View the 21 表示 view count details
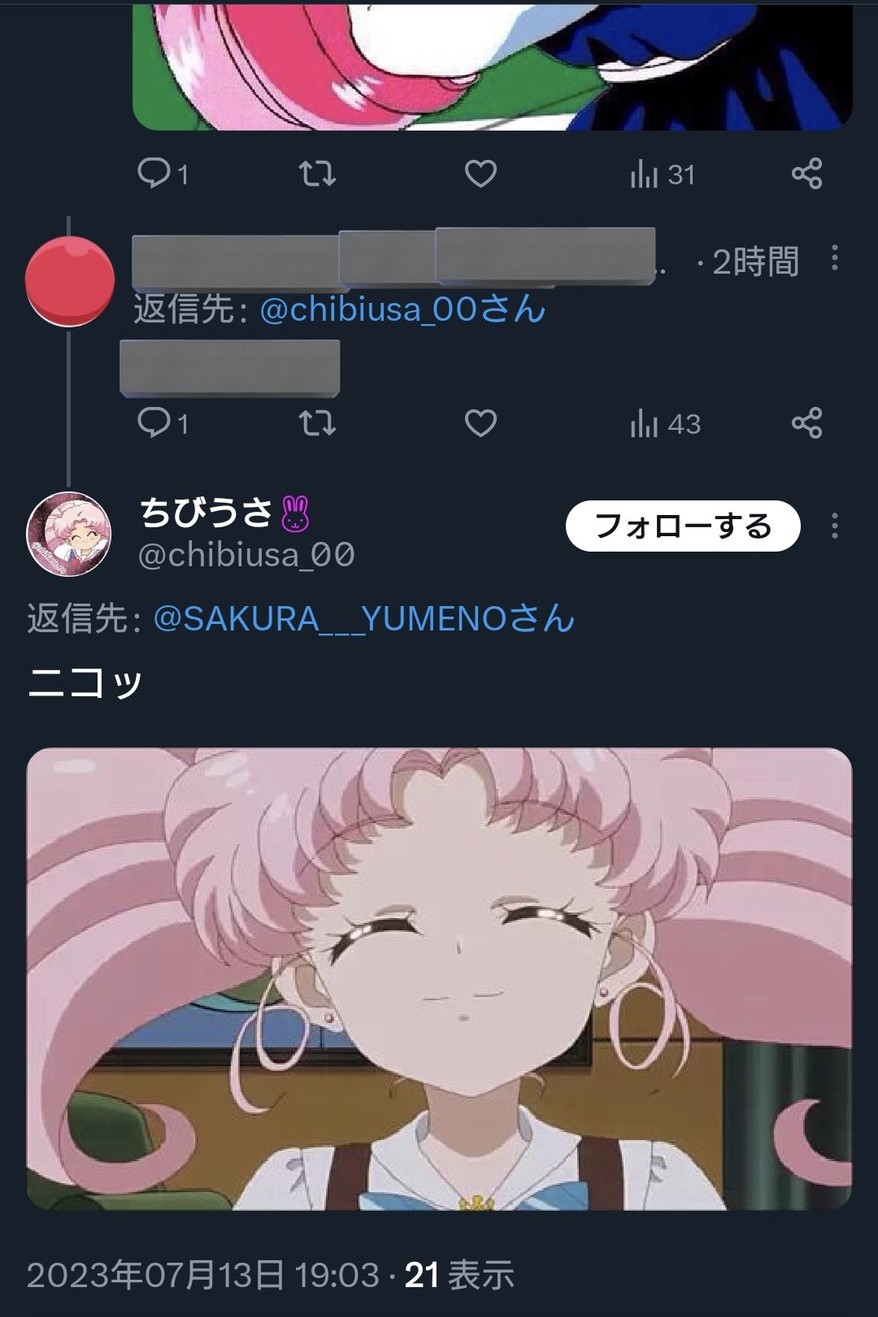Screen dimensions: 878x1317 pos(459,1275)
